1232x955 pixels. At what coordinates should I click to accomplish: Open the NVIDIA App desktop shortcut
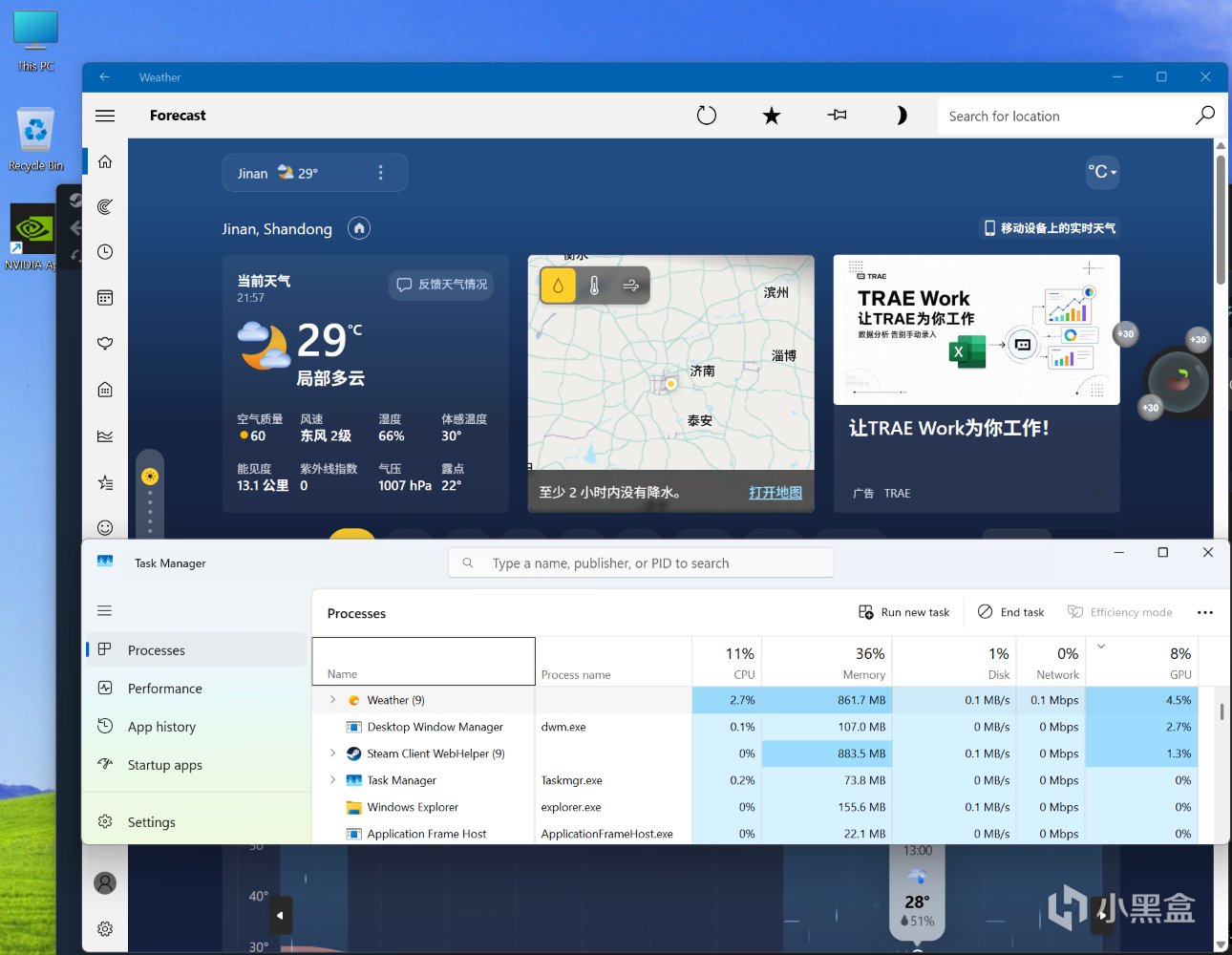tap(32, 237)
